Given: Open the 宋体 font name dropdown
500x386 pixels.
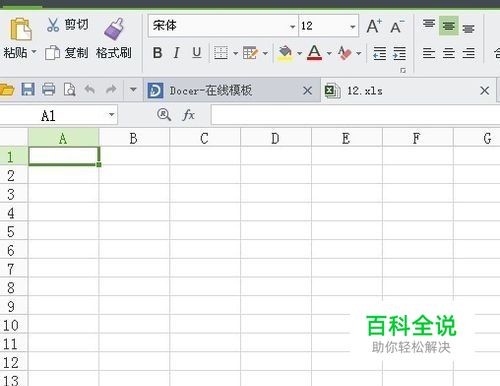Looking at the screenshot, I should (292, 27).
